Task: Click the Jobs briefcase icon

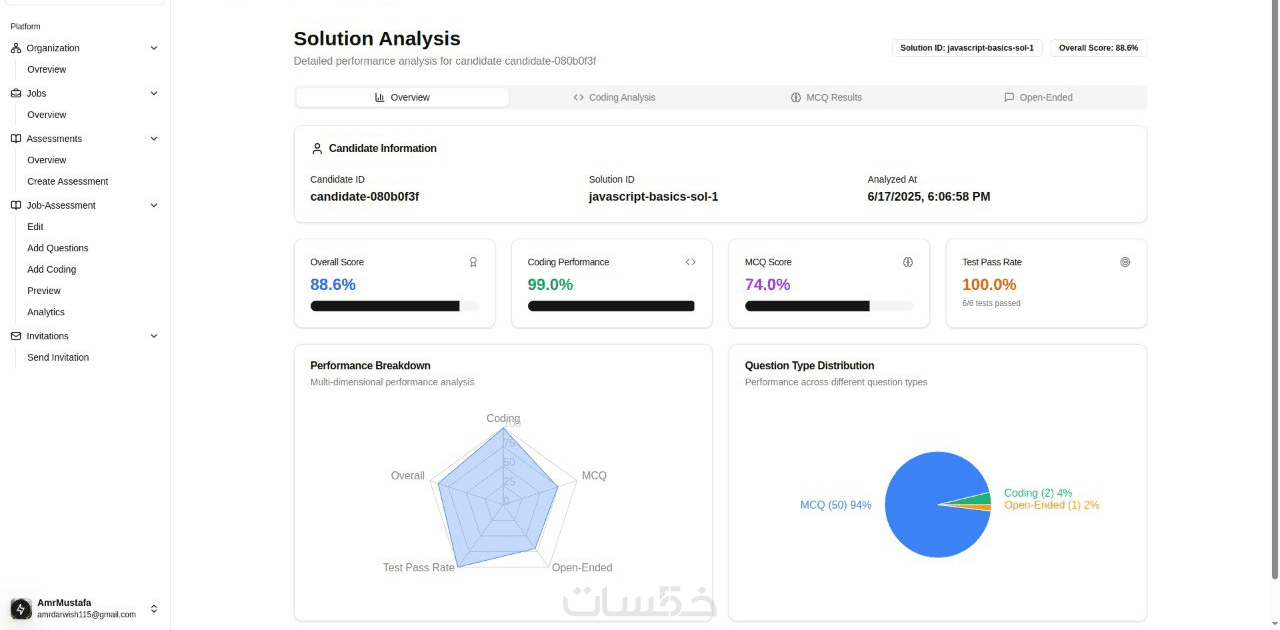Action: click(x=16, y=93)
